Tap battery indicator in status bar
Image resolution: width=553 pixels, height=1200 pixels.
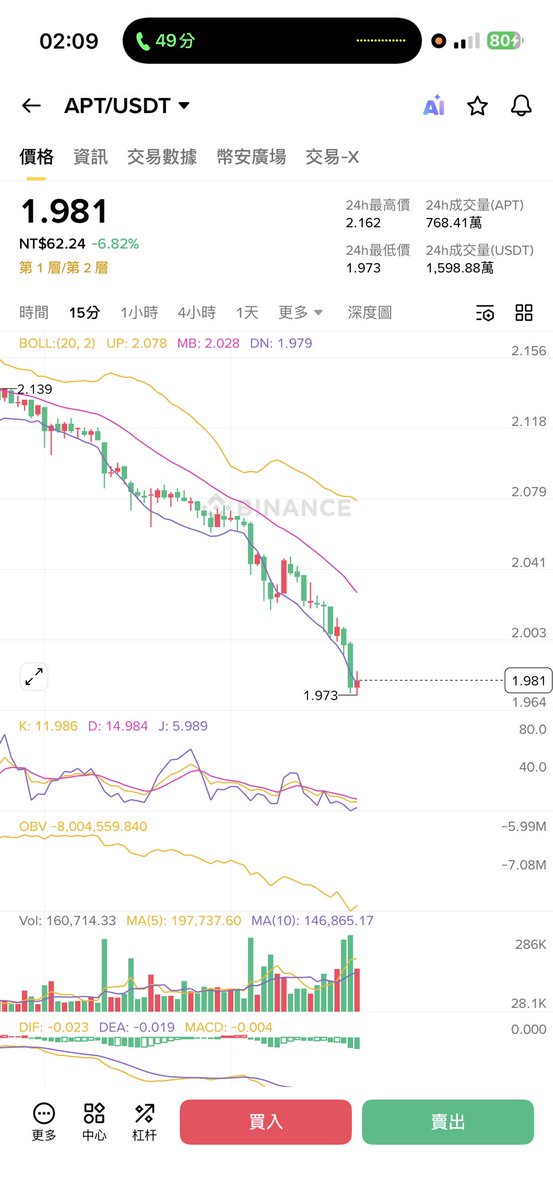point(503,41)
